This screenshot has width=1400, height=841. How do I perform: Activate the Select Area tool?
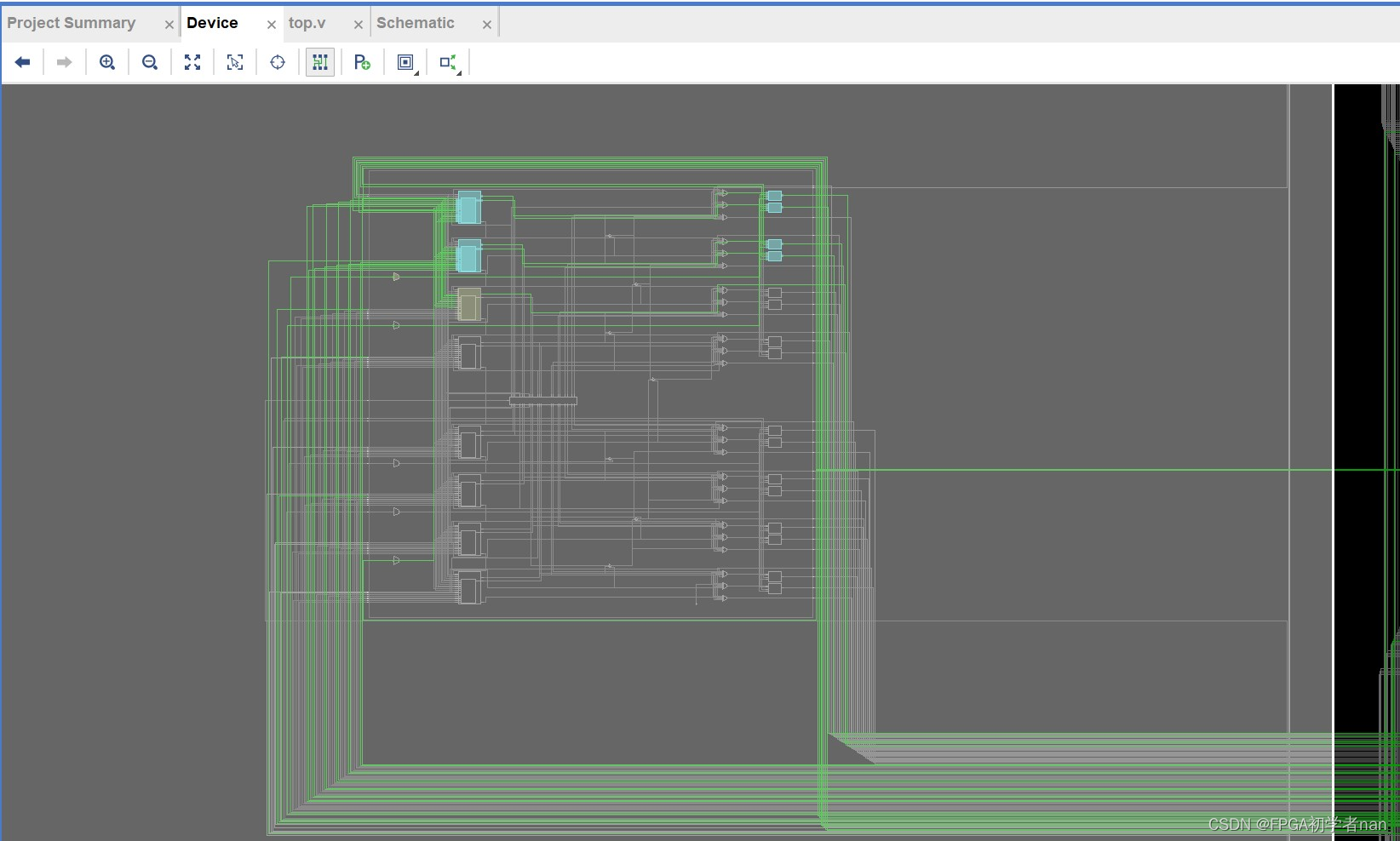click(x=235, y=61)
